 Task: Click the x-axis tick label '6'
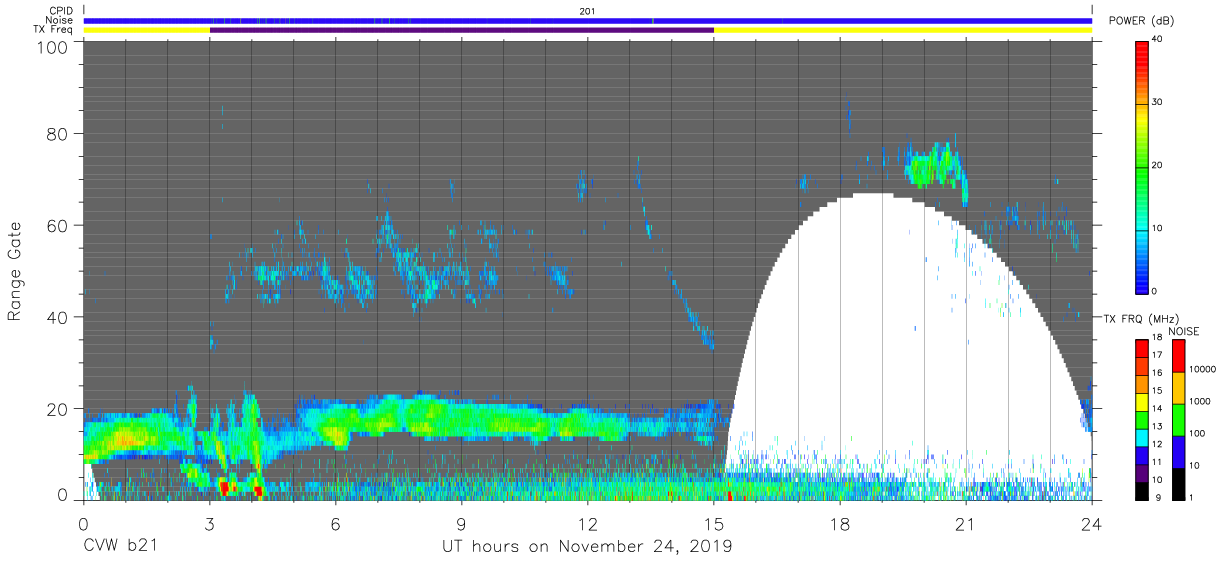tap(336, 523)
